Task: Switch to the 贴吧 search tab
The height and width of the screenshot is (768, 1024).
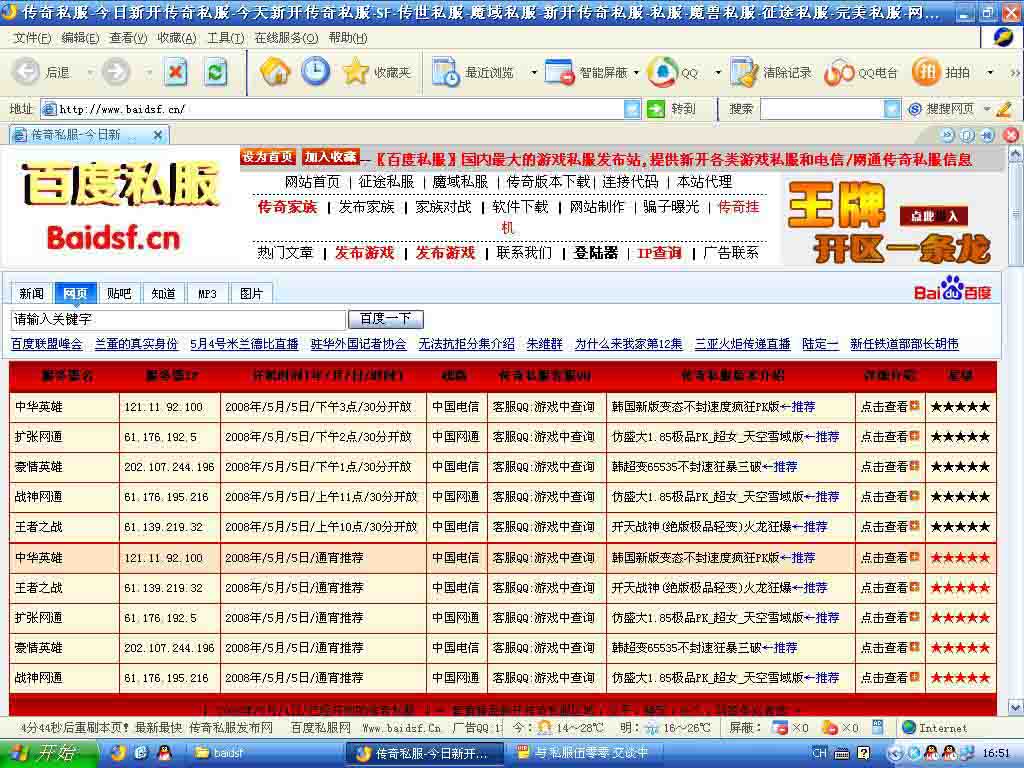Action: pyautogui.click(x=119, y=293)
